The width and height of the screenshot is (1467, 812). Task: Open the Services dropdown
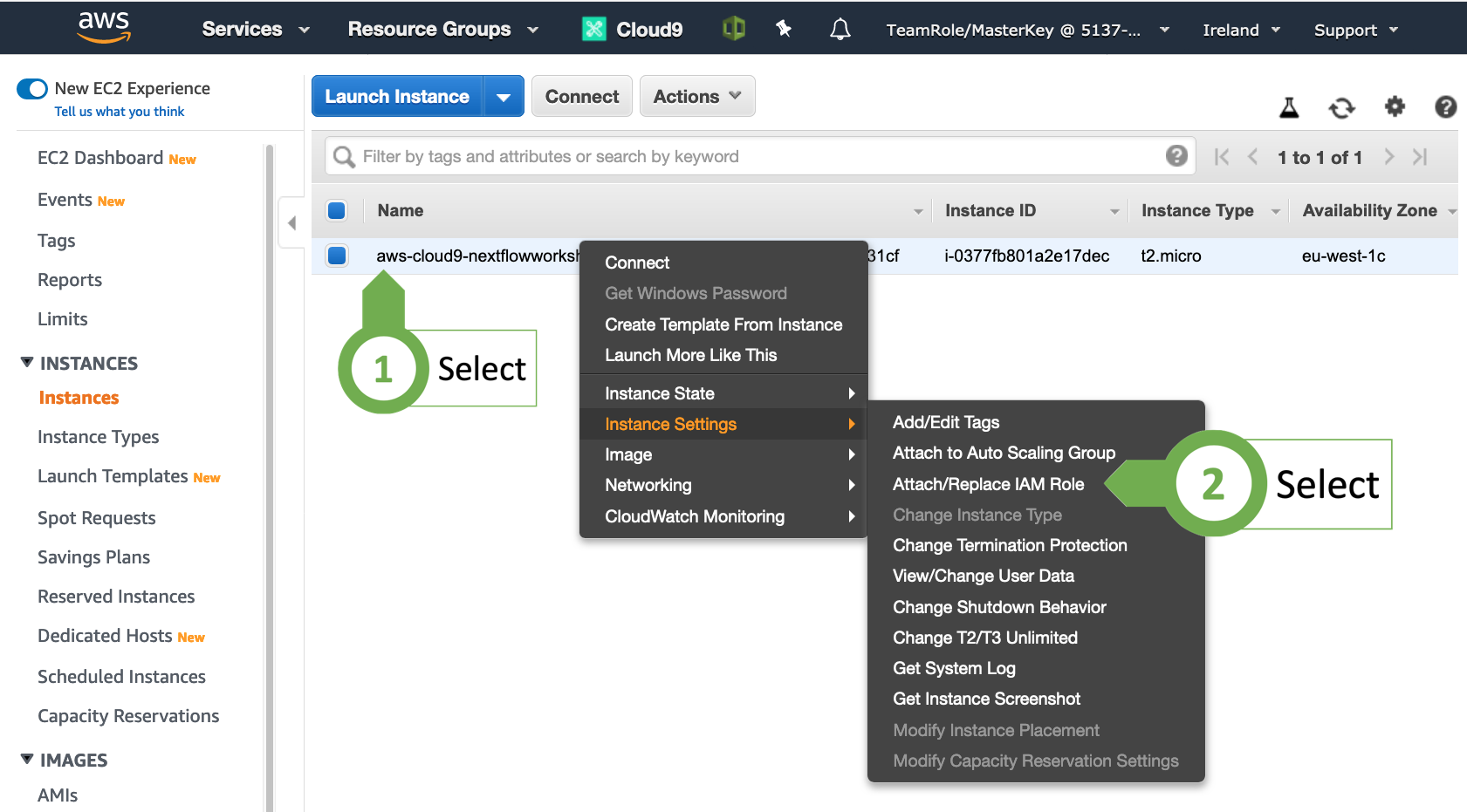[x=256, y=29]
